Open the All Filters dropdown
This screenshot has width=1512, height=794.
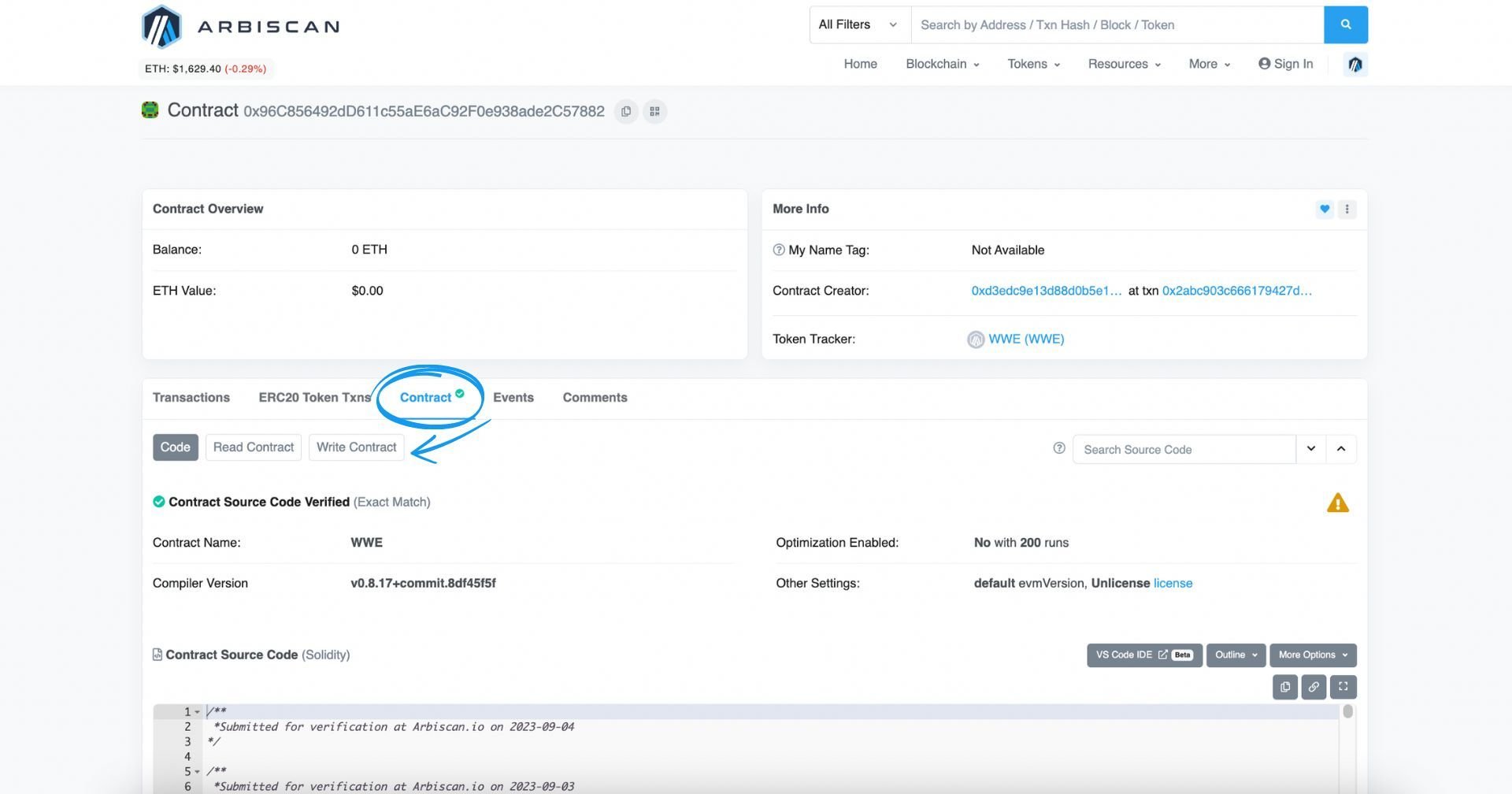click(x=860, y=24)
